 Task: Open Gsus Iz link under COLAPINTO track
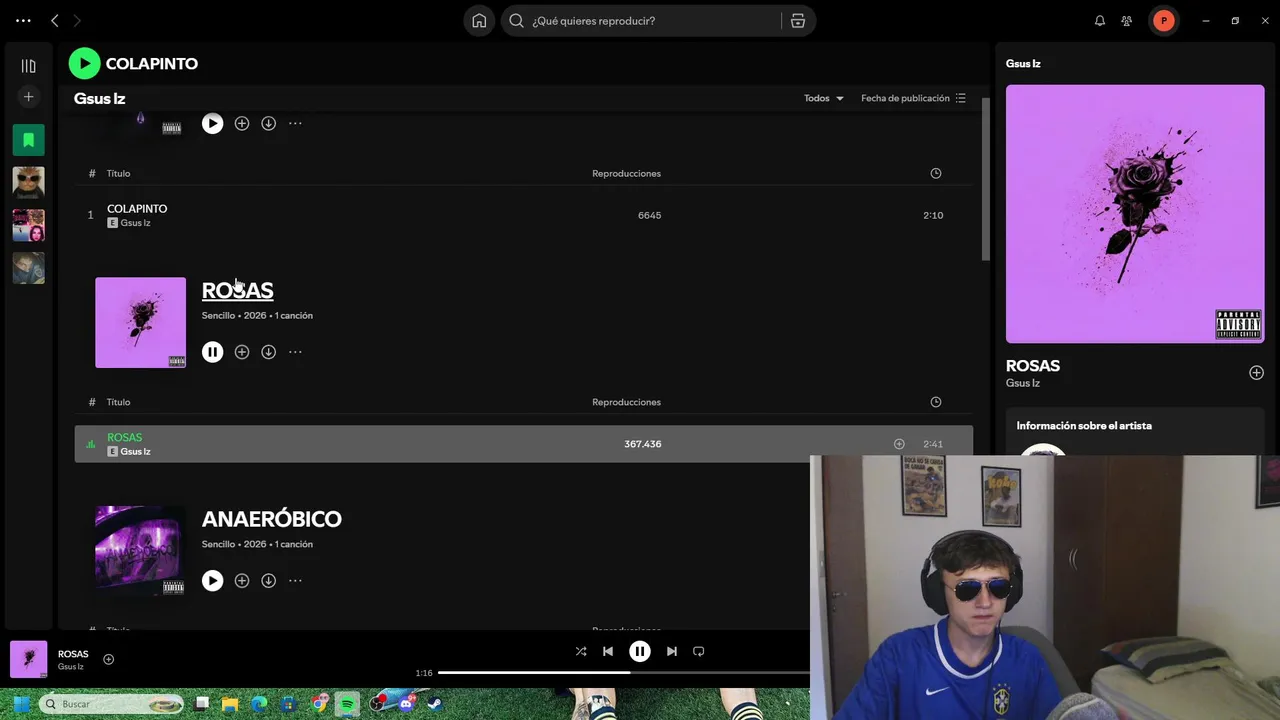pyautogui.click(x=135, y=223)
